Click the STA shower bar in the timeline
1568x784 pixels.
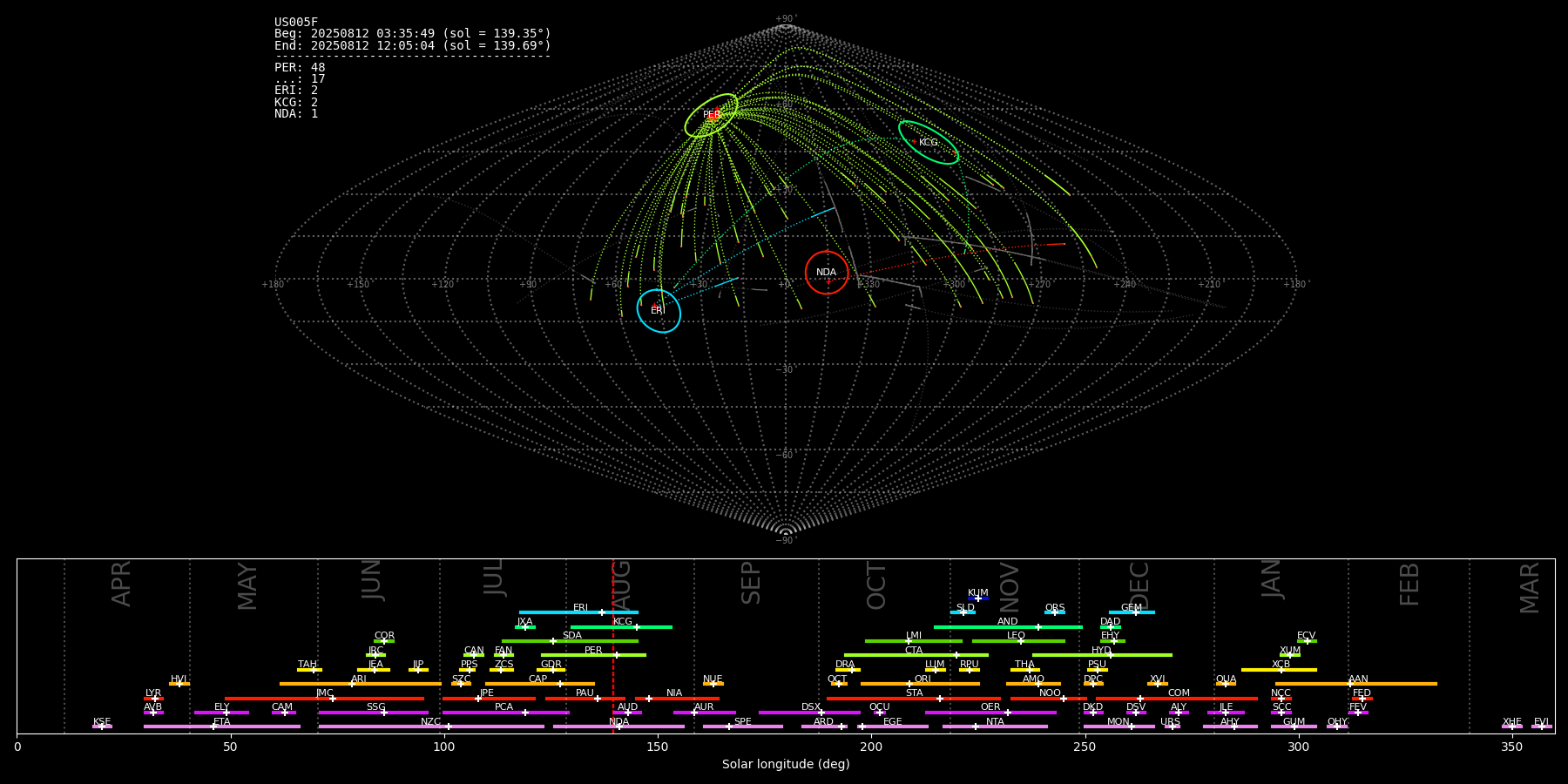tap(914, 699)
